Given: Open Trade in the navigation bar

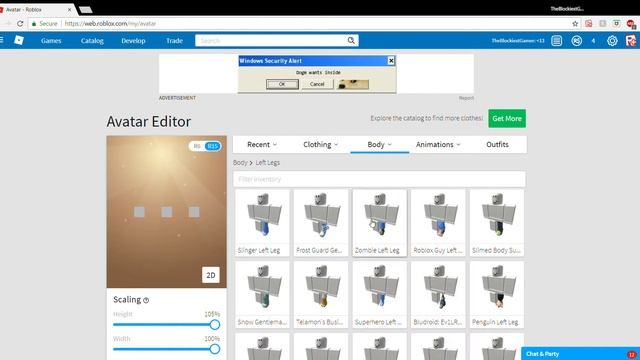Looking at the screenshot, I should [174, 40].
